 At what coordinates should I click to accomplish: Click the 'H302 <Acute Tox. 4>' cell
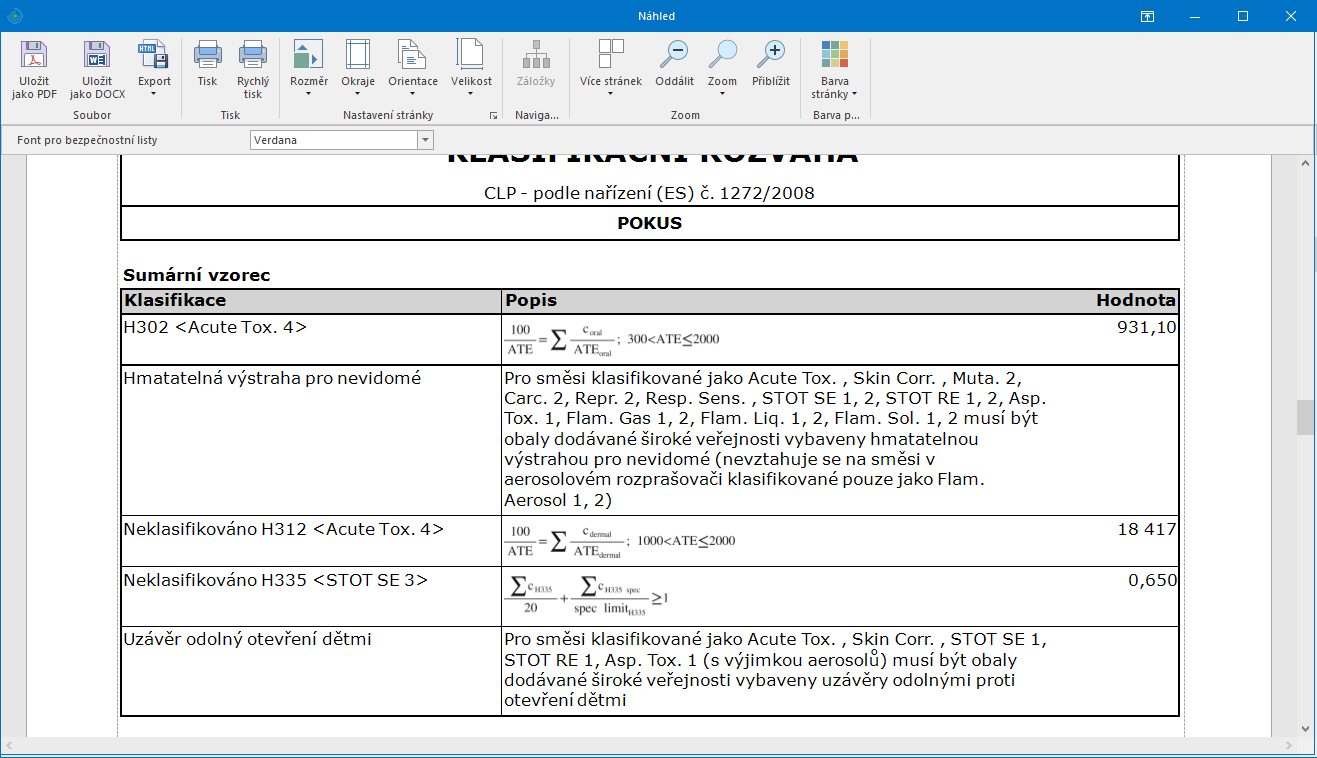(311, 340)
